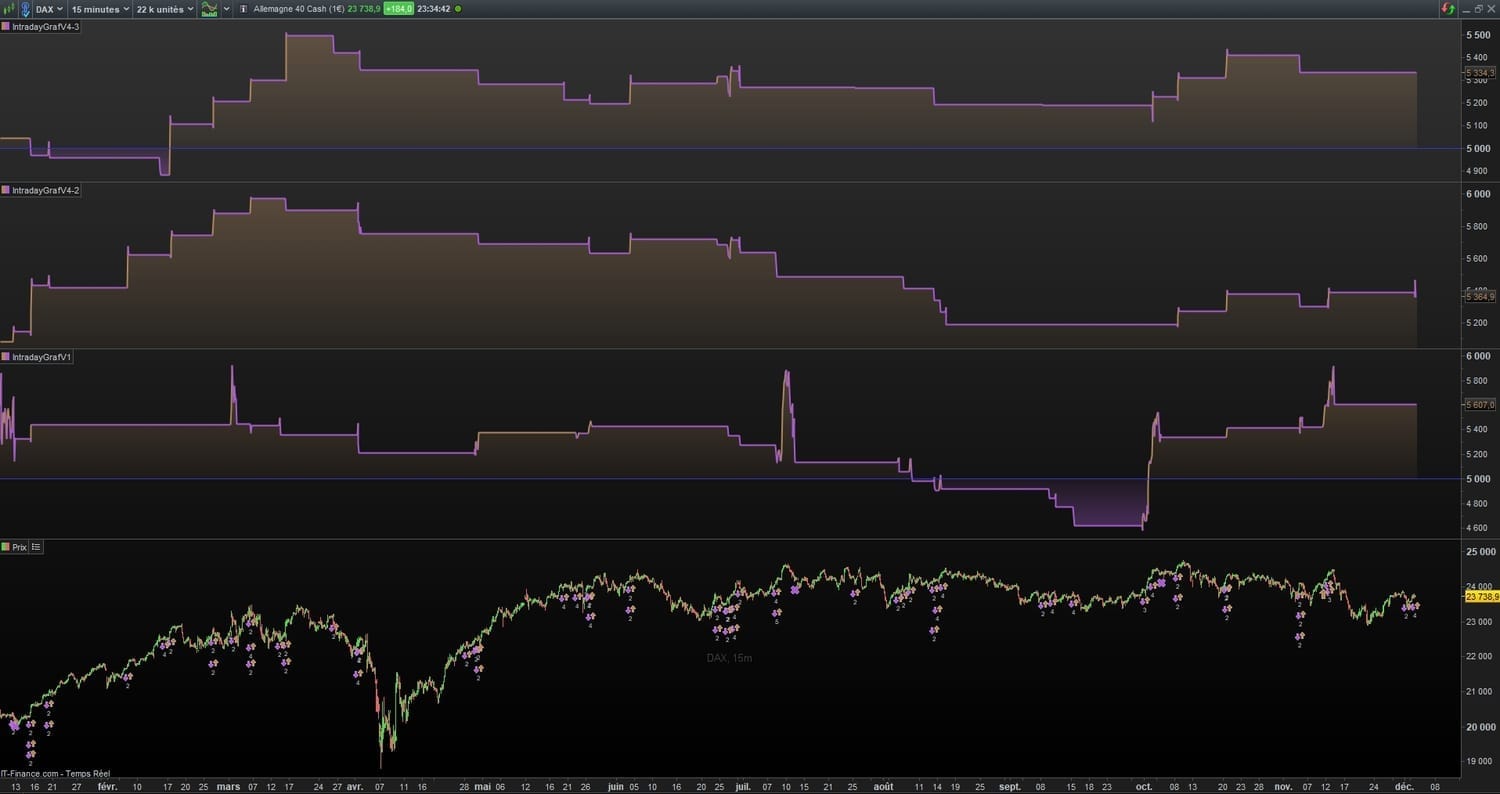Click the blue instrument search icon
The width and height of the screenshot is (1500, 794).
(x=25, y=9)
